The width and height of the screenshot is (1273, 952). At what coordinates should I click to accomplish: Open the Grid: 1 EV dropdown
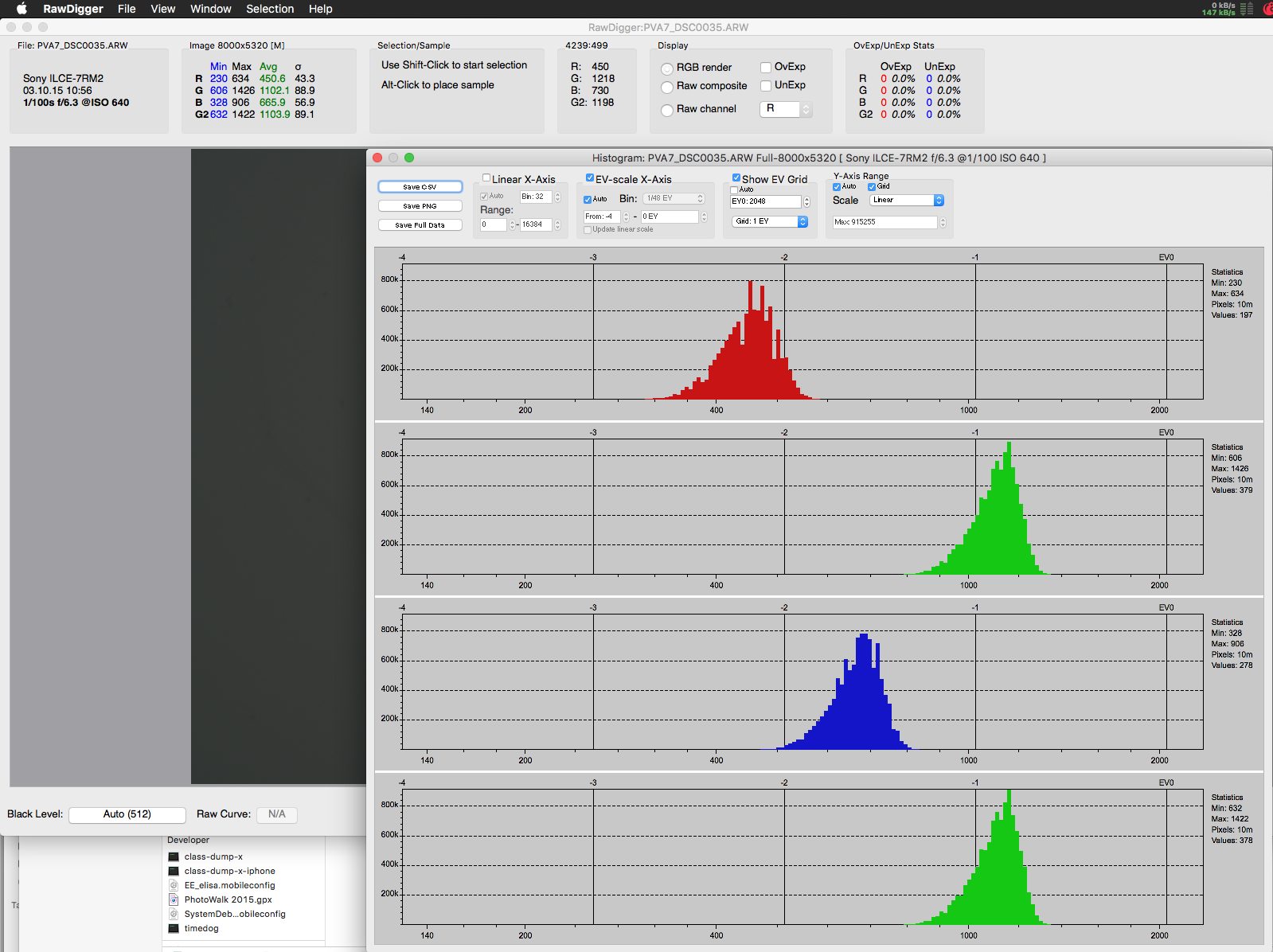click(770, 221)
